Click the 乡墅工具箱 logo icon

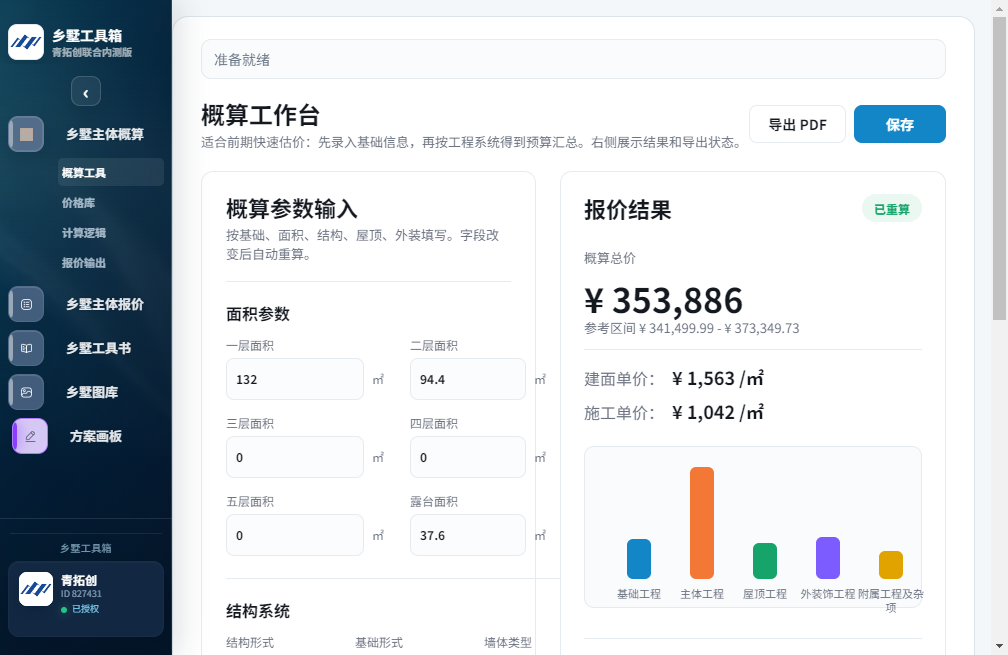(26, 42)
